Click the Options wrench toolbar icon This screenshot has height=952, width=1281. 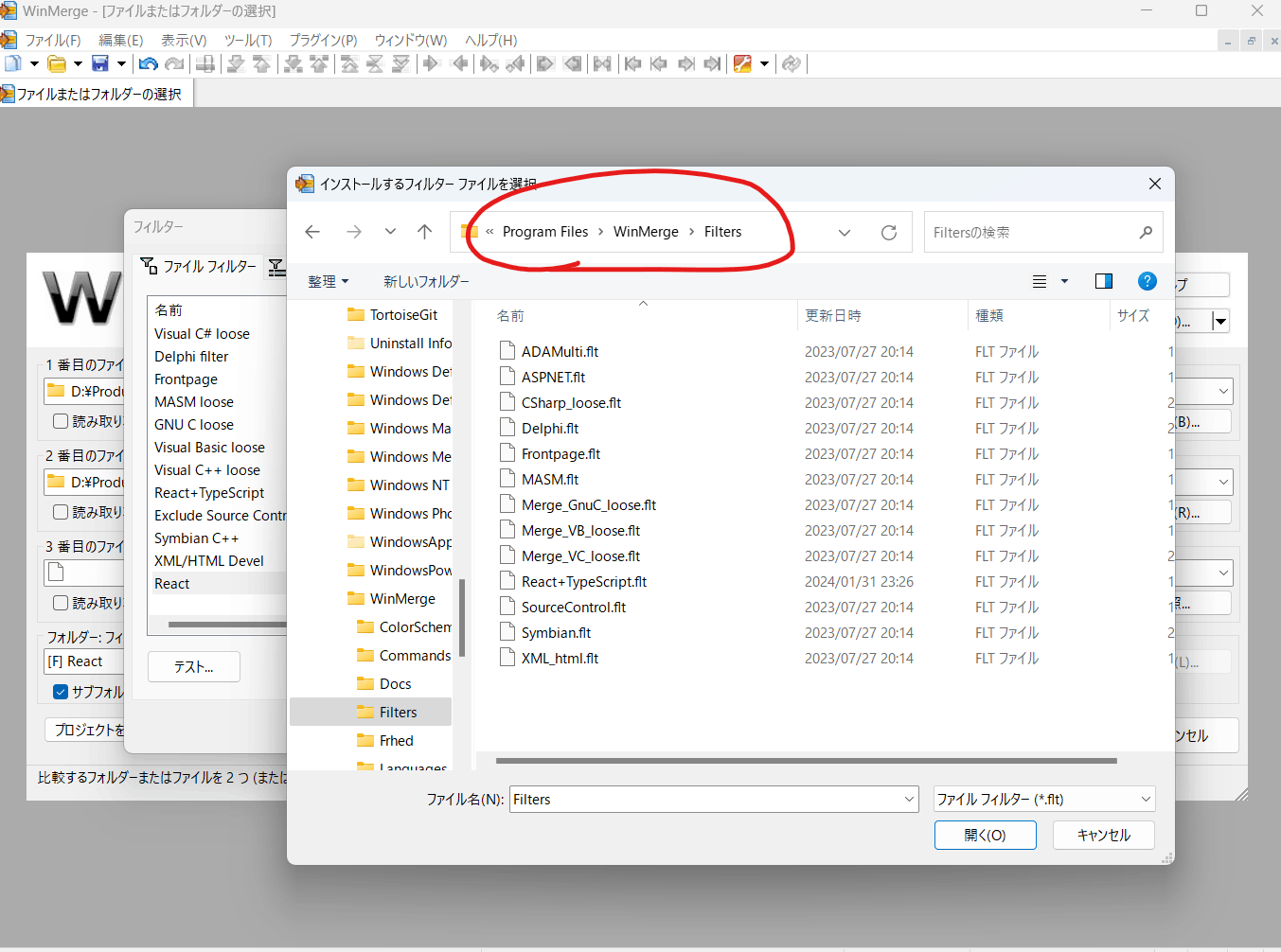(x=742, y=63)
